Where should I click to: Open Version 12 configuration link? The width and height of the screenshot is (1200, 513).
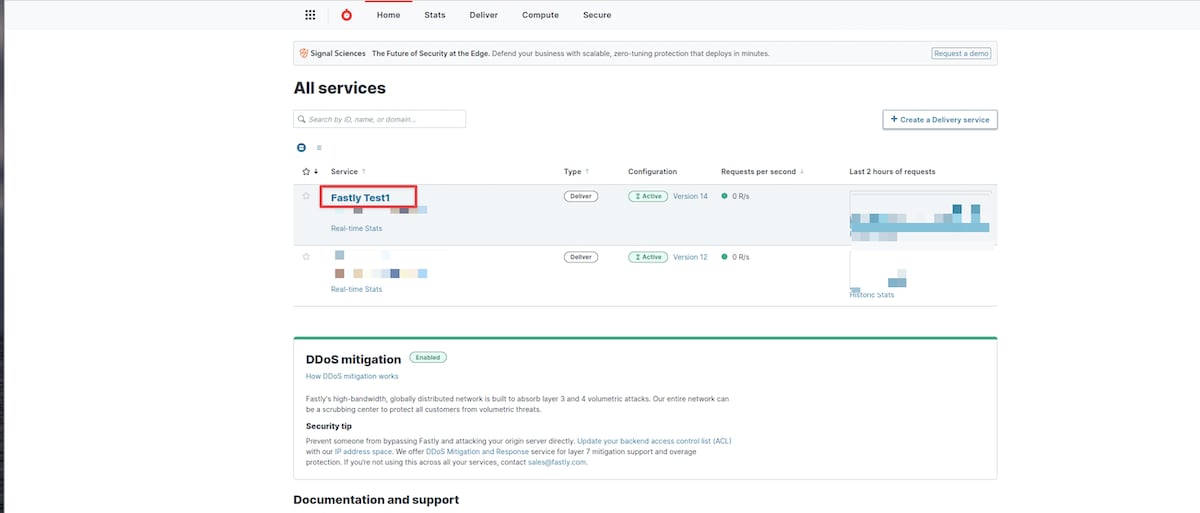(690, 257)
